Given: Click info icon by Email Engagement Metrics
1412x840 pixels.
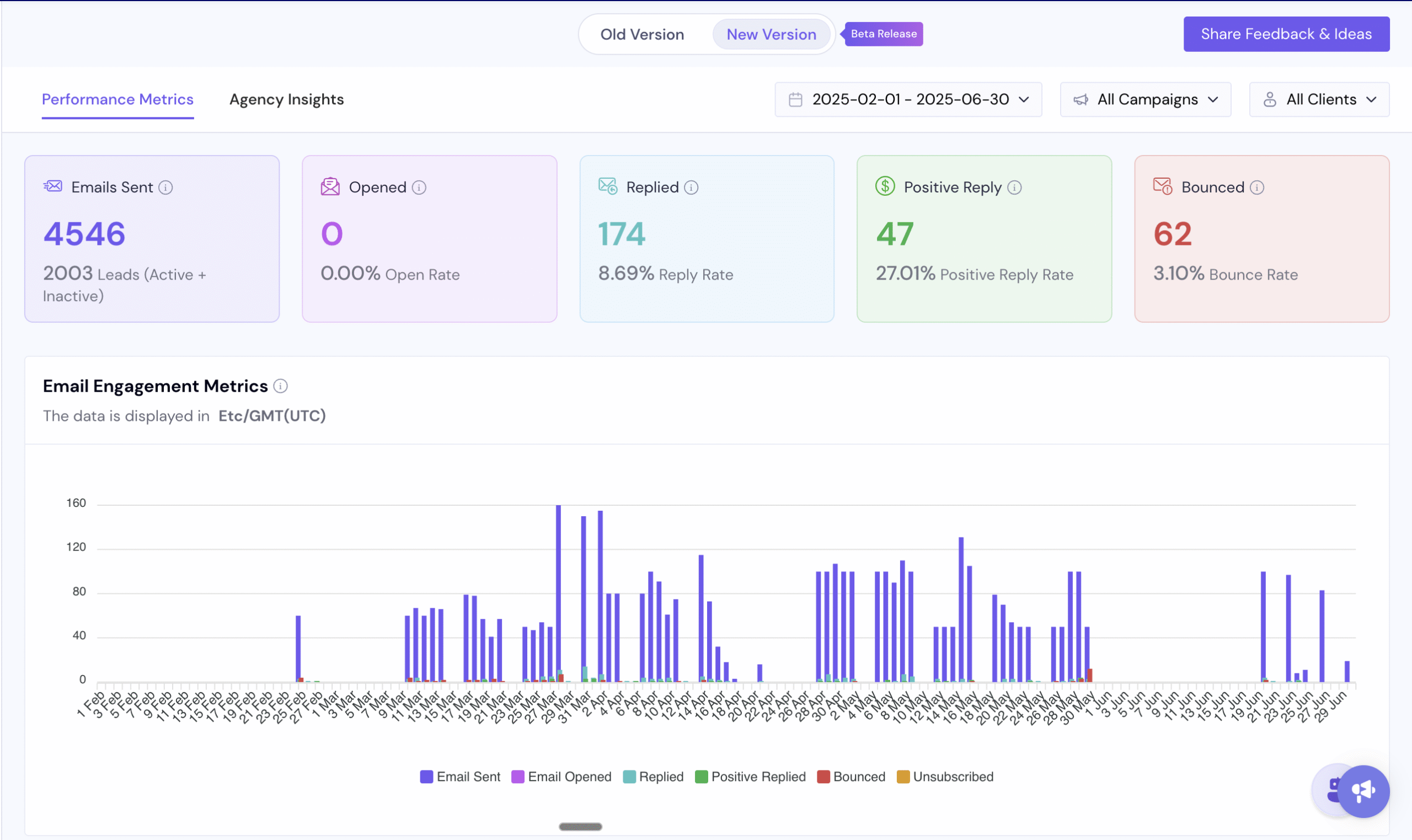Looking at the screenshot, I should 281,386.
